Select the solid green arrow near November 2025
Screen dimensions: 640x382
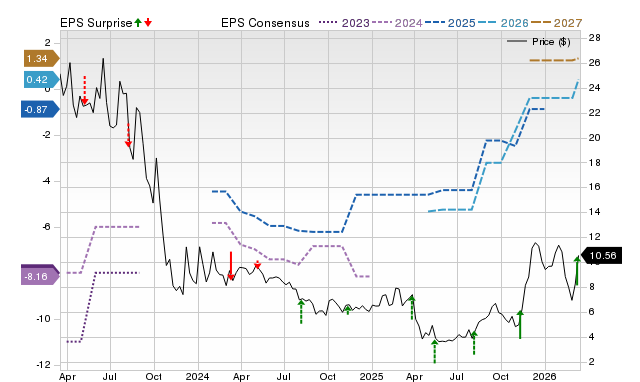tap(520, 324)
